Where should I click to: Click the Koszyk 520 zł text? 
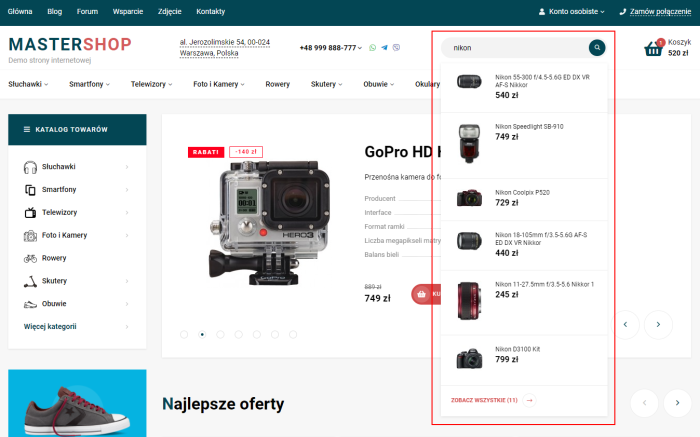click(679, 48)
